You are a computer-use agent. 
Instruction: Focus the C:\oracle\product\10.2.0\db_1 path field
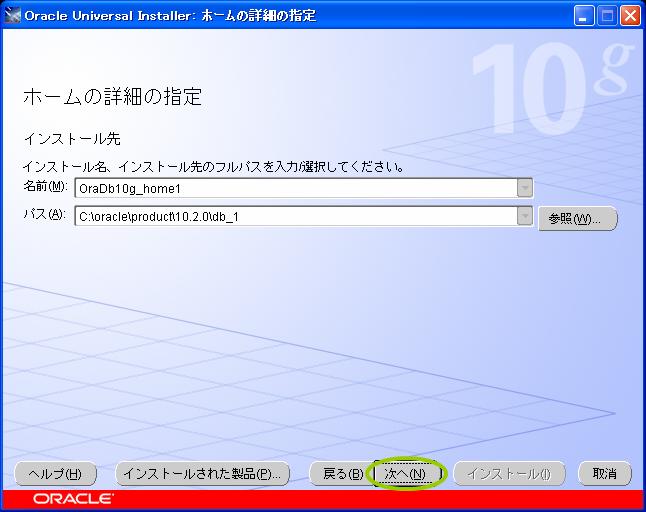[x=296, y=216]
